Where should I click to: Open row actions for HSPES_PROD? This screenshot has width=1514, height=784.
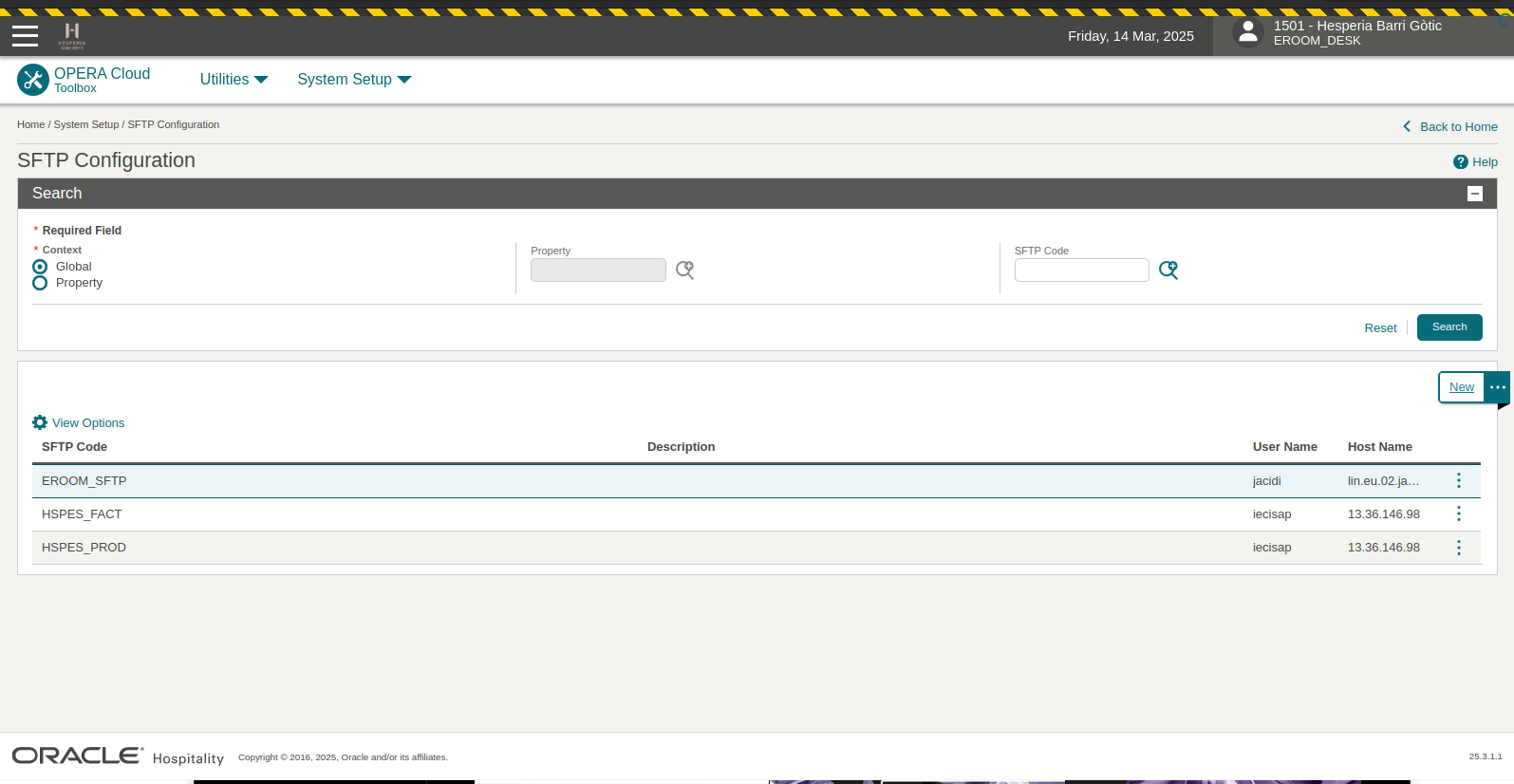click(1458, 548)
